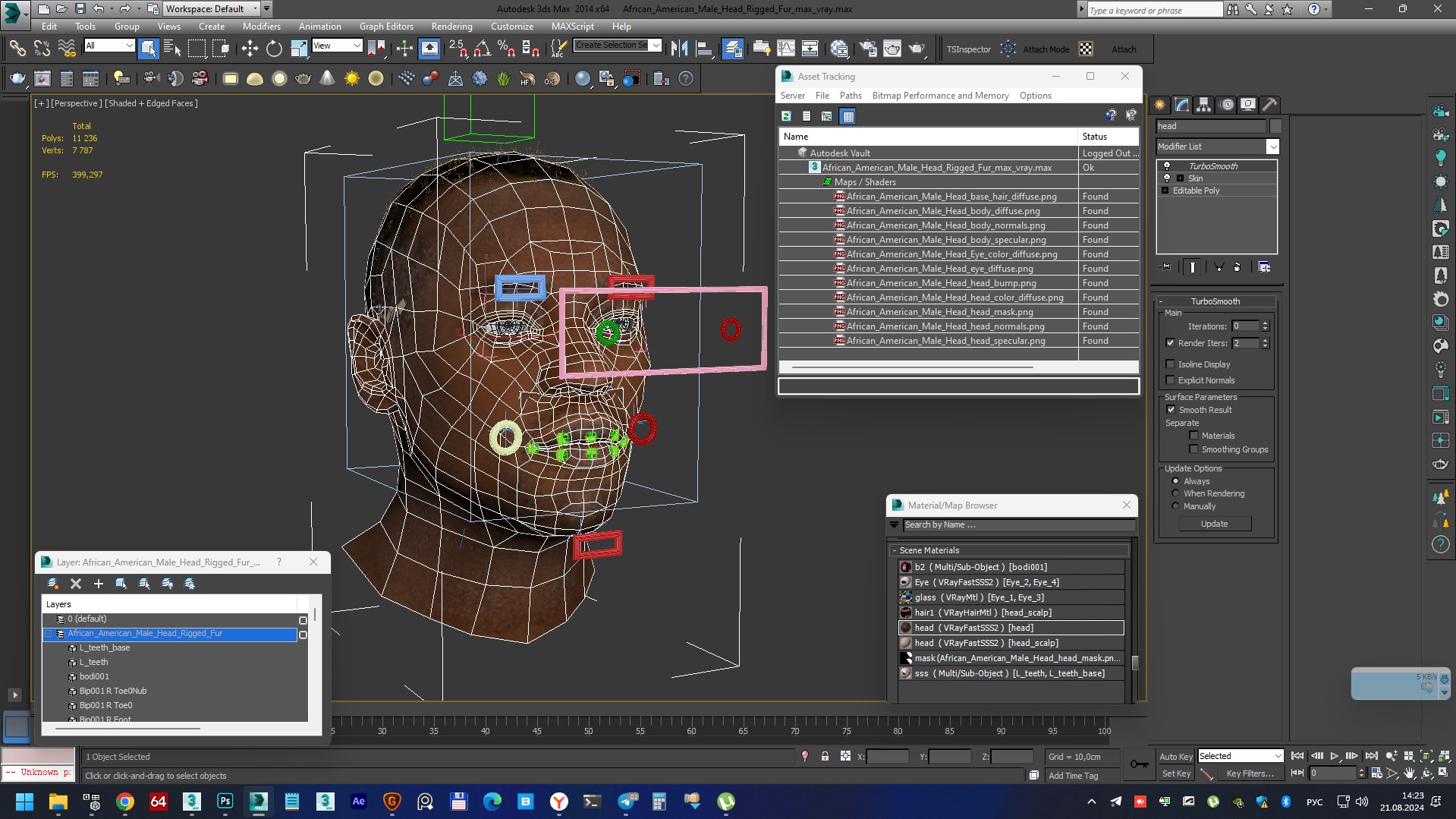The image size is (1456, 819).
Task: Click the Attach Mode button
Action: pyautogui.click(x=1045, y=49)
